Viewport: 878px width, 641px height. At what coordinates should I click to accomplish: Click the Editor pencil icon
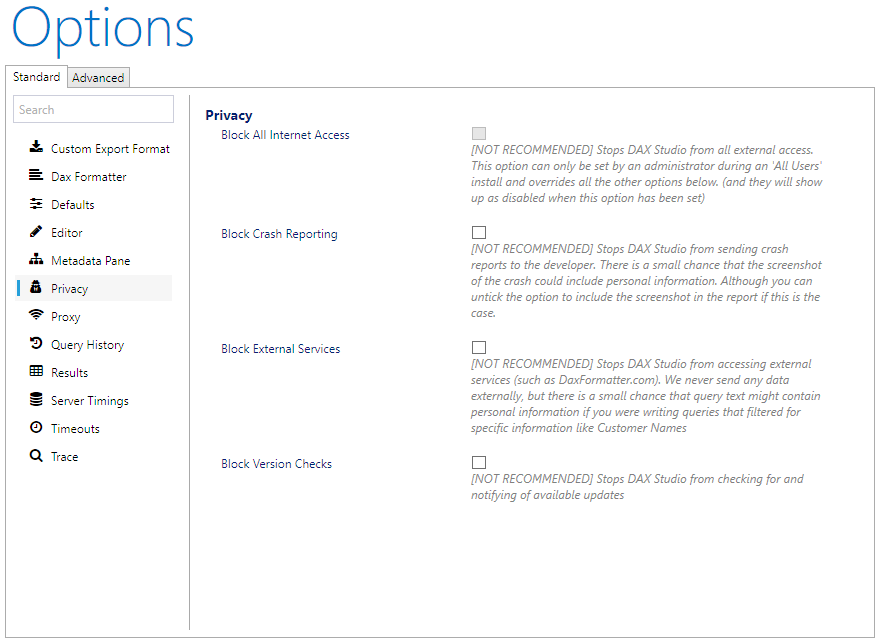click(x=36, y=231)
